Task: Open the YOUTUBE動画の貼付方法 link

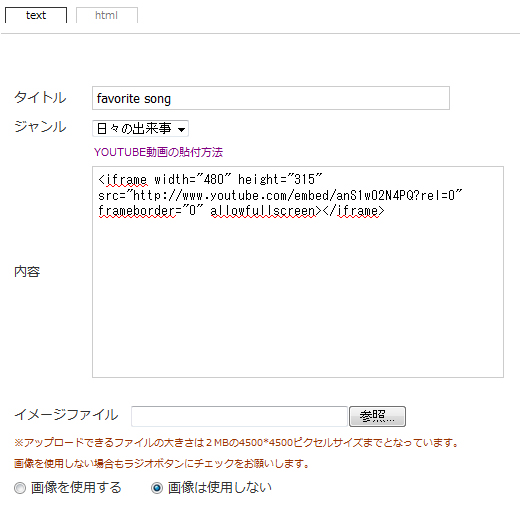Action: point(158,152)
